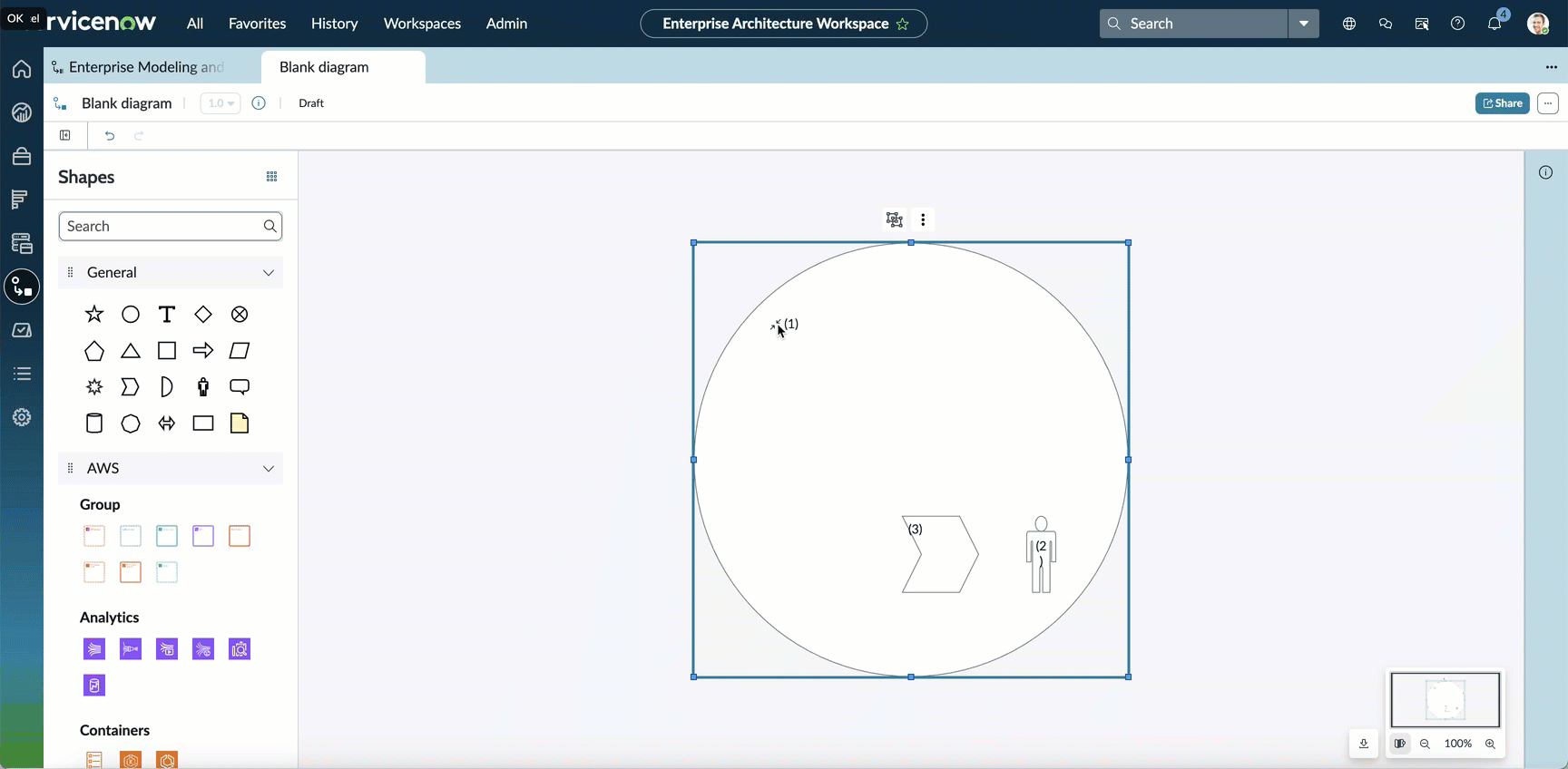This screenshot has width=1568, height=769.
Task: Open the Admin menu
Action: coord(506,24)
